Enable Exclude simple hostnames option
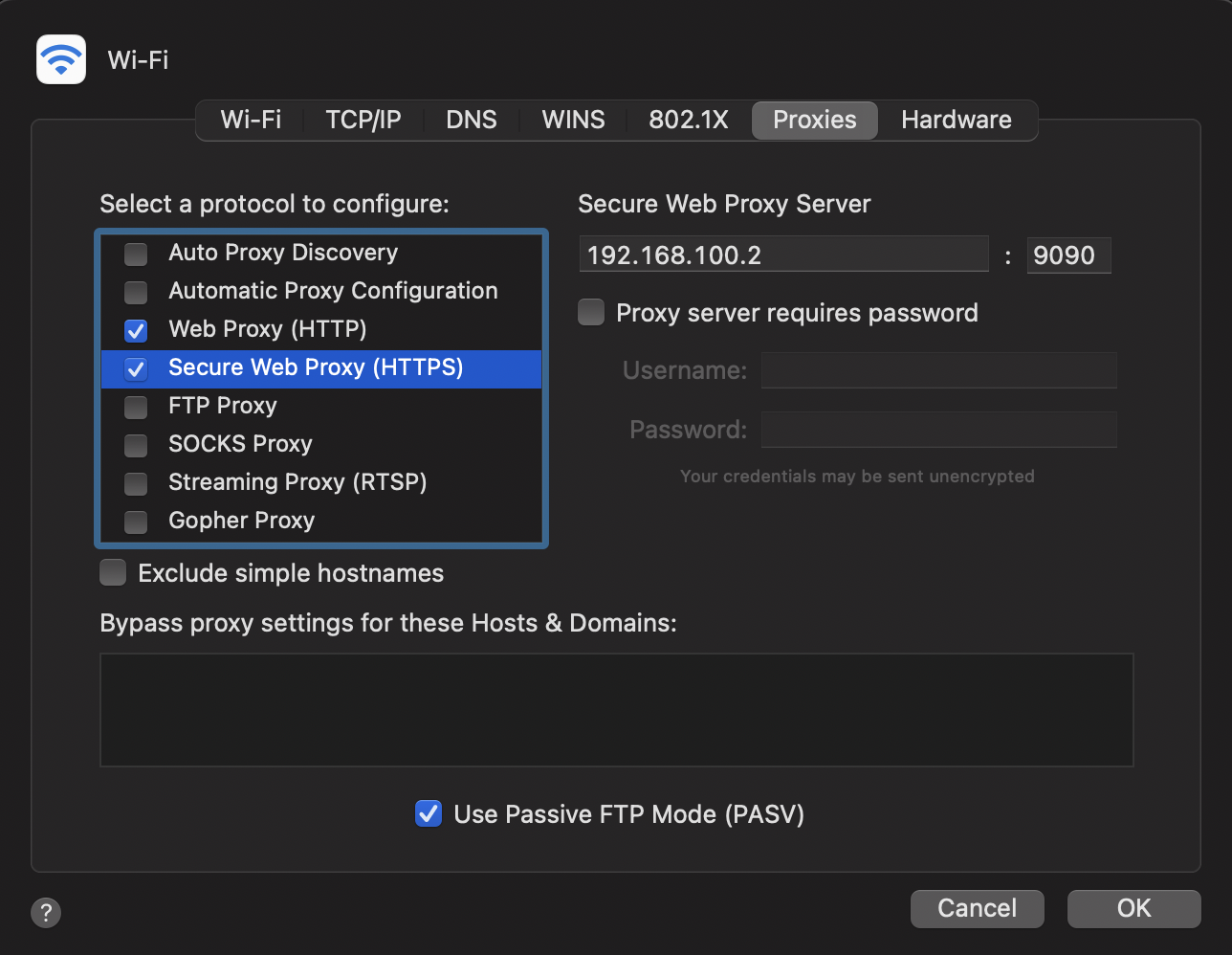This screenshot has width=1232, height=955. pyautogui.click(x=113, y=573)
